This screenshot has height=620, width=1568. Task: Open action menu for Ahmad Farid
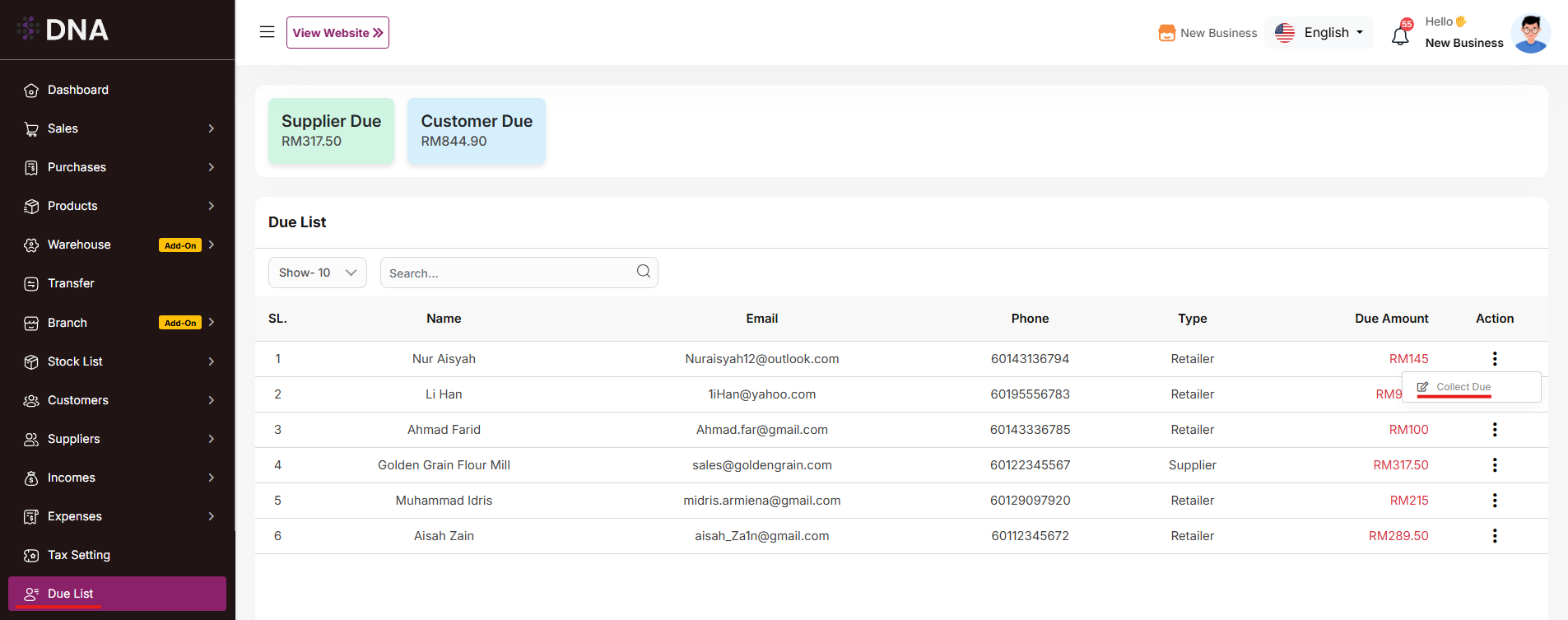coord(1495,430)
